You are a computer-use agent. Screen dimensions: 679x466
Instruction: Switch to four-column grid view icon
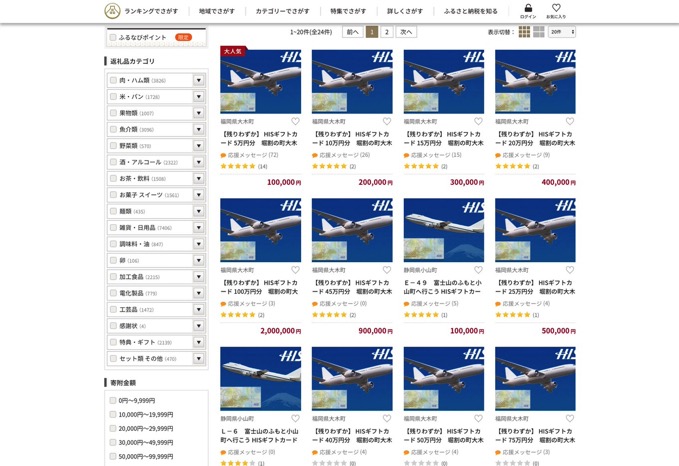(x=524, y=32)
